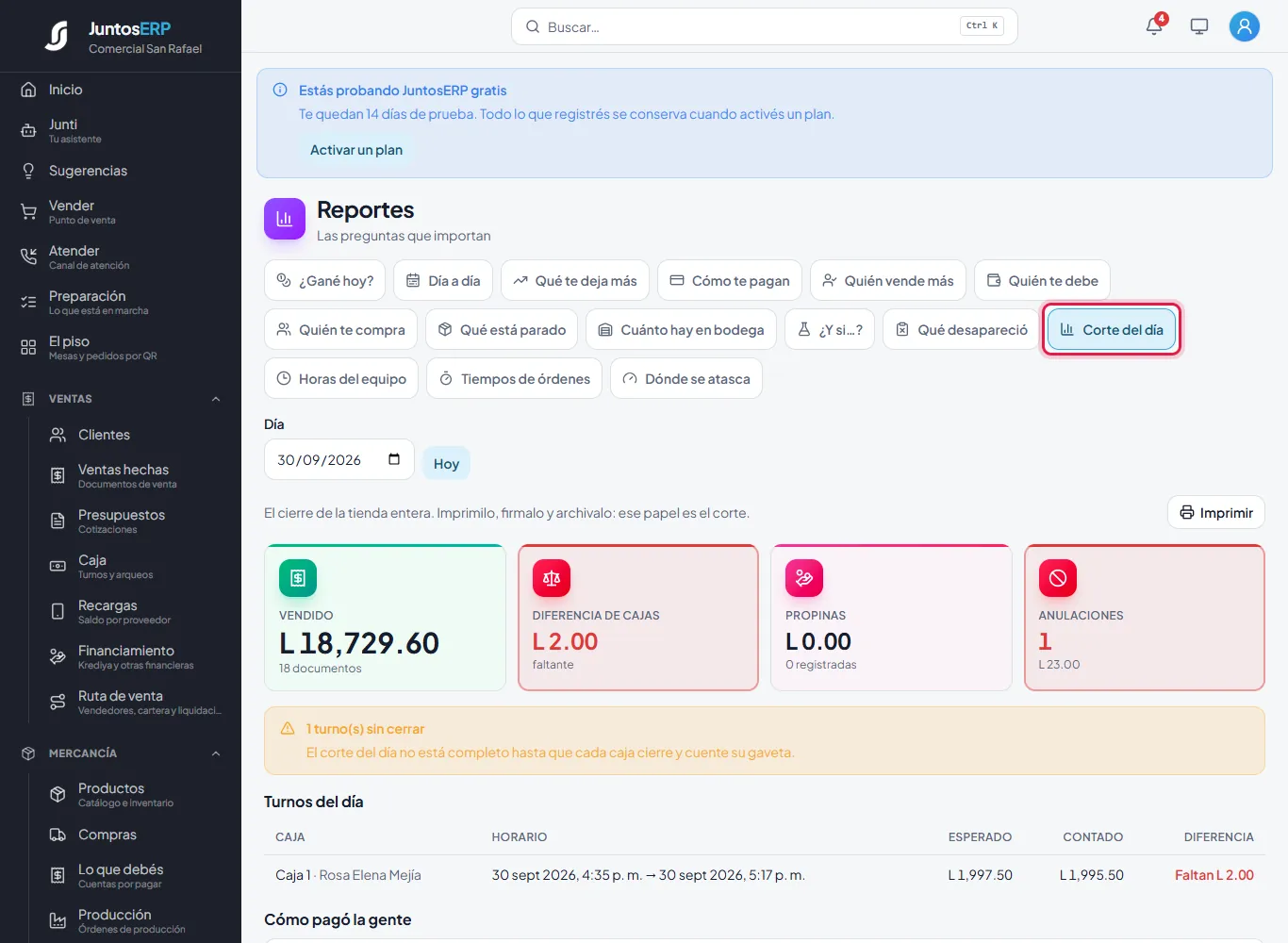This screenshot has width=1288, height=943.
Task: Click the info icon in trial banner
Action: click(280, 91)
